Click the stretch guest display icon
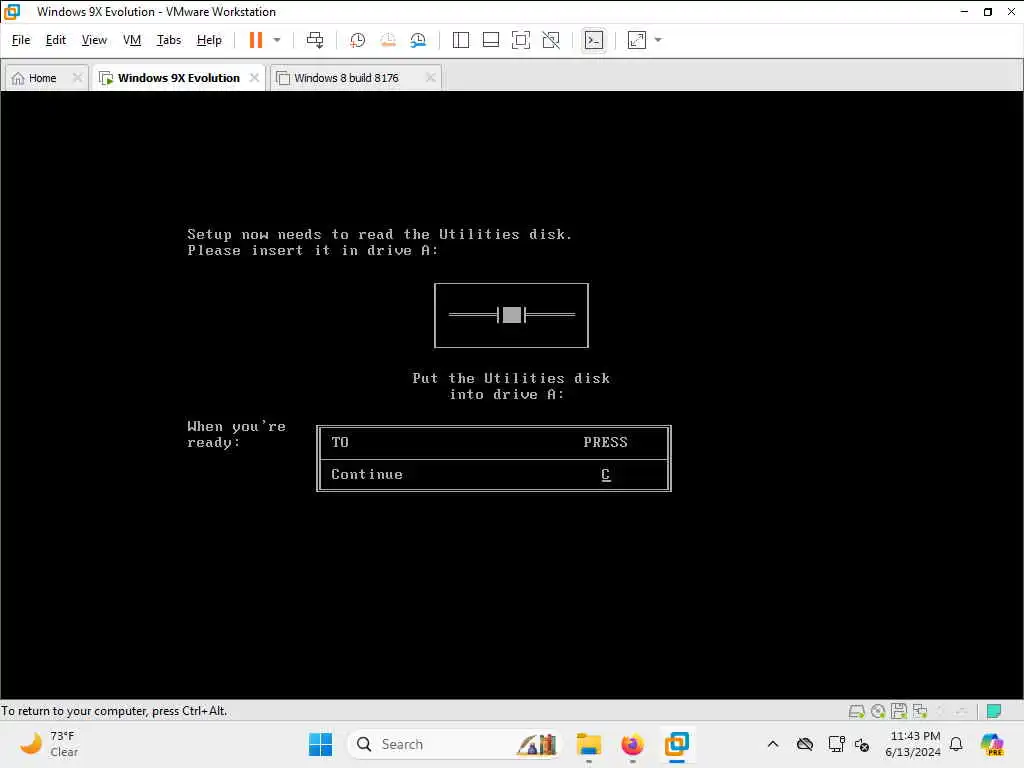Viewport: 1024px width, 768px height. tap(637, 40)
